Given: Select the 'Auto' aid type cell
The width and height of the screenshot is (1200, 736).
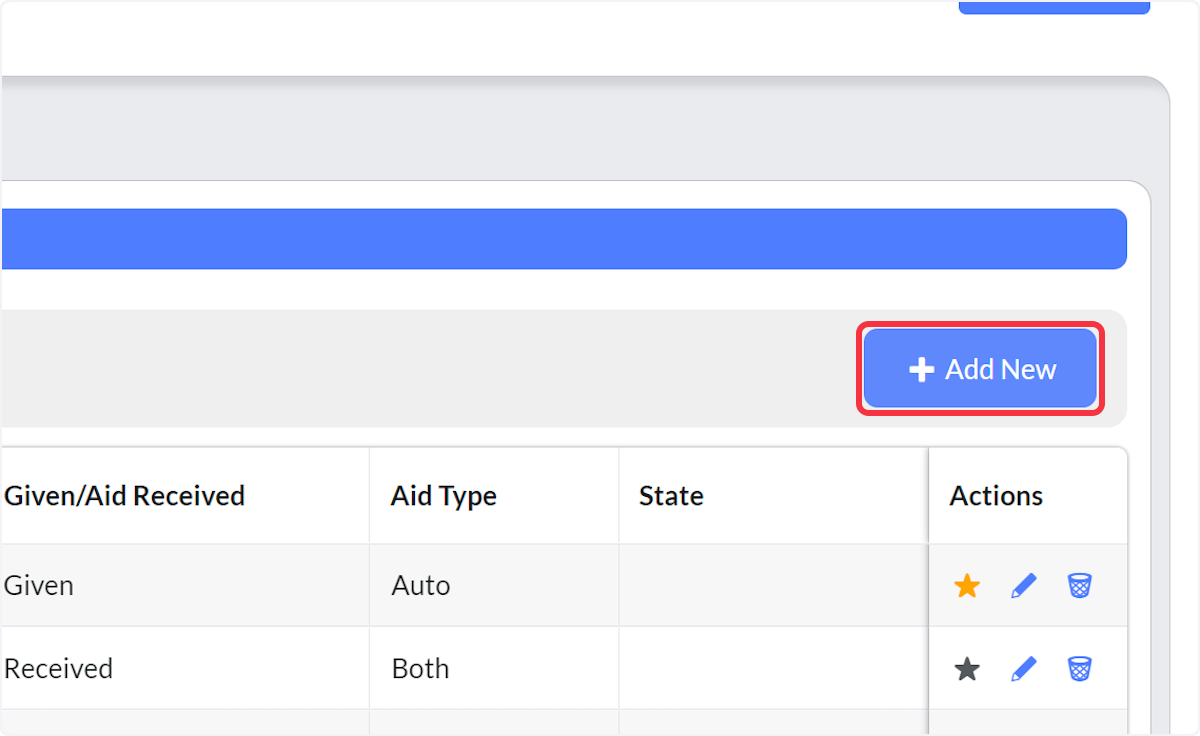Looking at the screenshot, I should 494,585.
